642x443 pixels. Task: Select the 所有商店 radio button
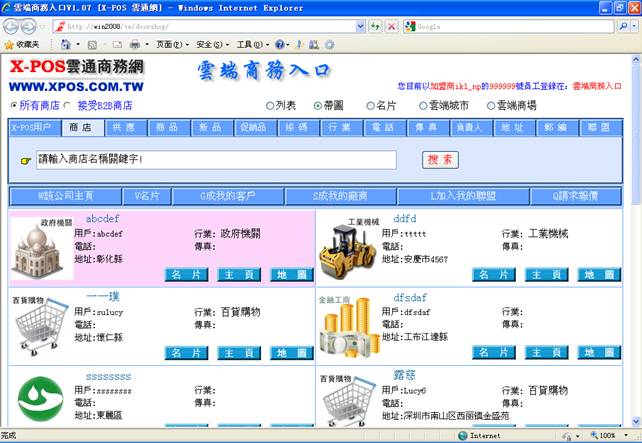coord(14,105)
